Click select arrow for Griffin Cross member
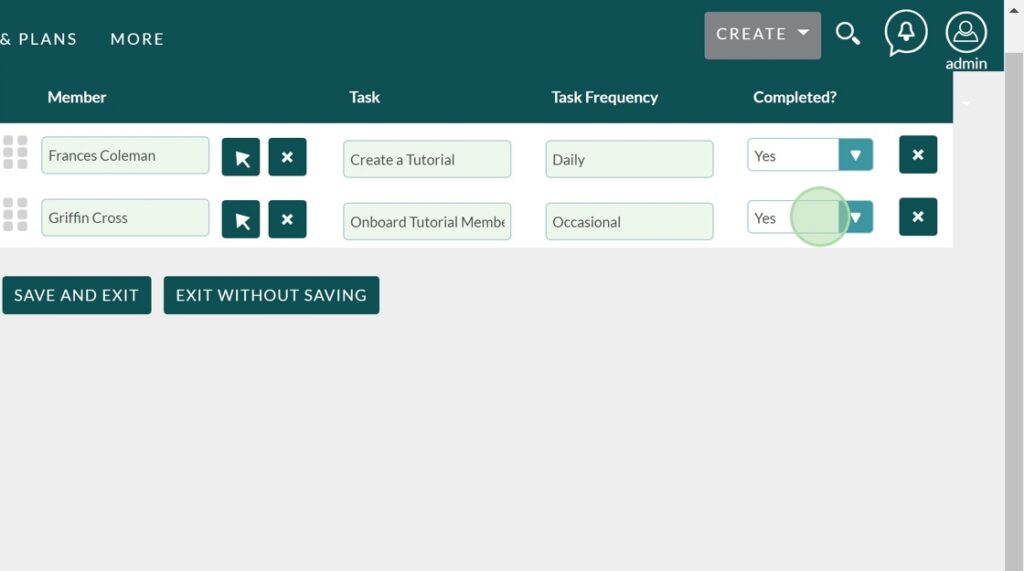The width and height of the screenshot is (1024, 571). pyautogui.click(x=241, y=219)
